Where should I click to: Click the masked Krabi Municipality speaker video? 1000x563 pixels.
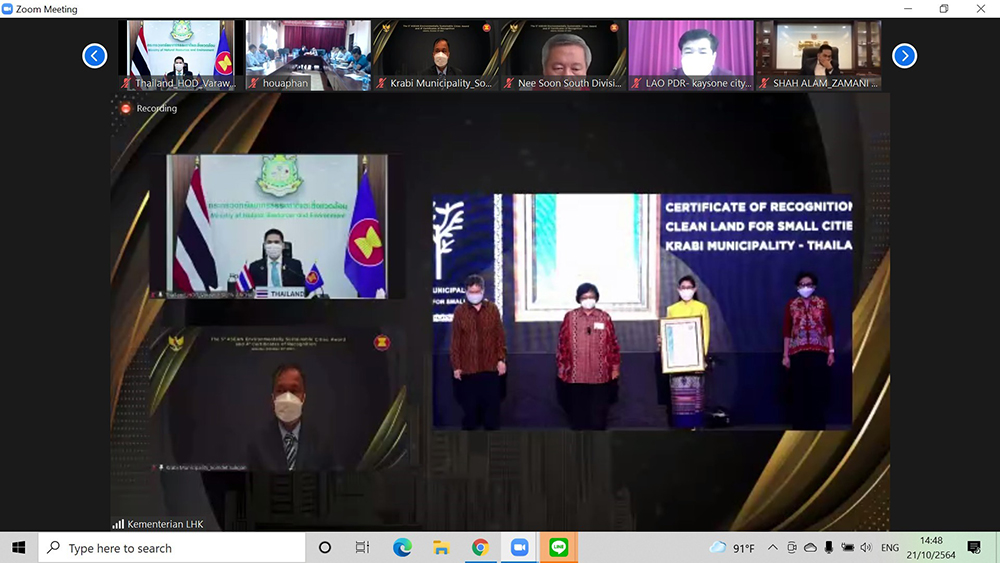pyautogui.click(x=278, y=400)
